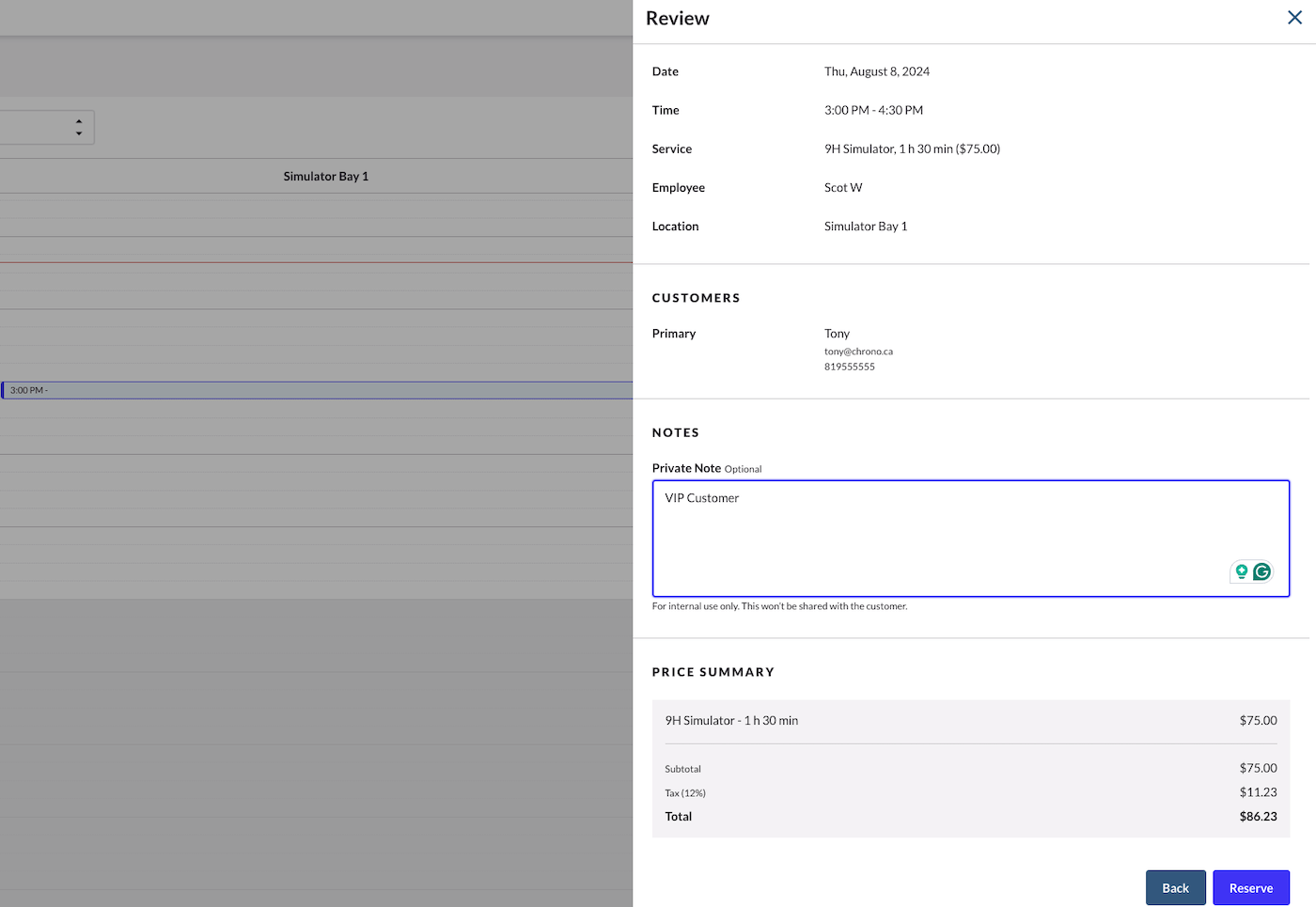Click the 'Tax (12%)' label
The width and height of the screenshot is (1316, 907).
tap(685, 793)
